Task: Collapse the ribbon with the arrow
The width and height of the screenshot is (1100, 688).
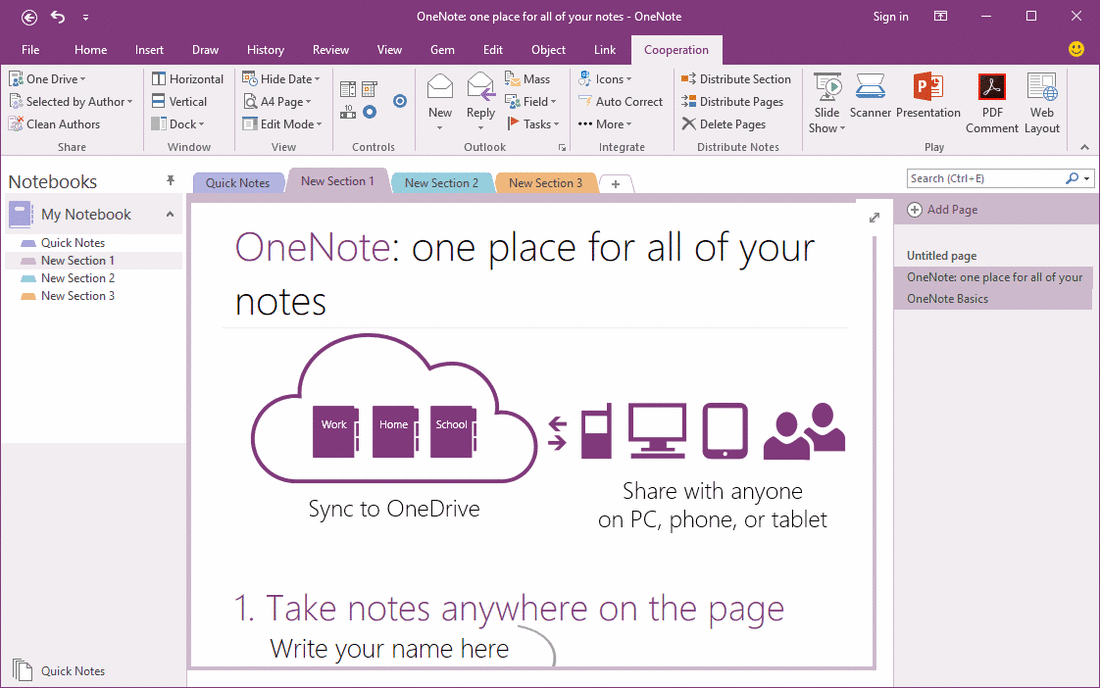Action: [1085, 147]
